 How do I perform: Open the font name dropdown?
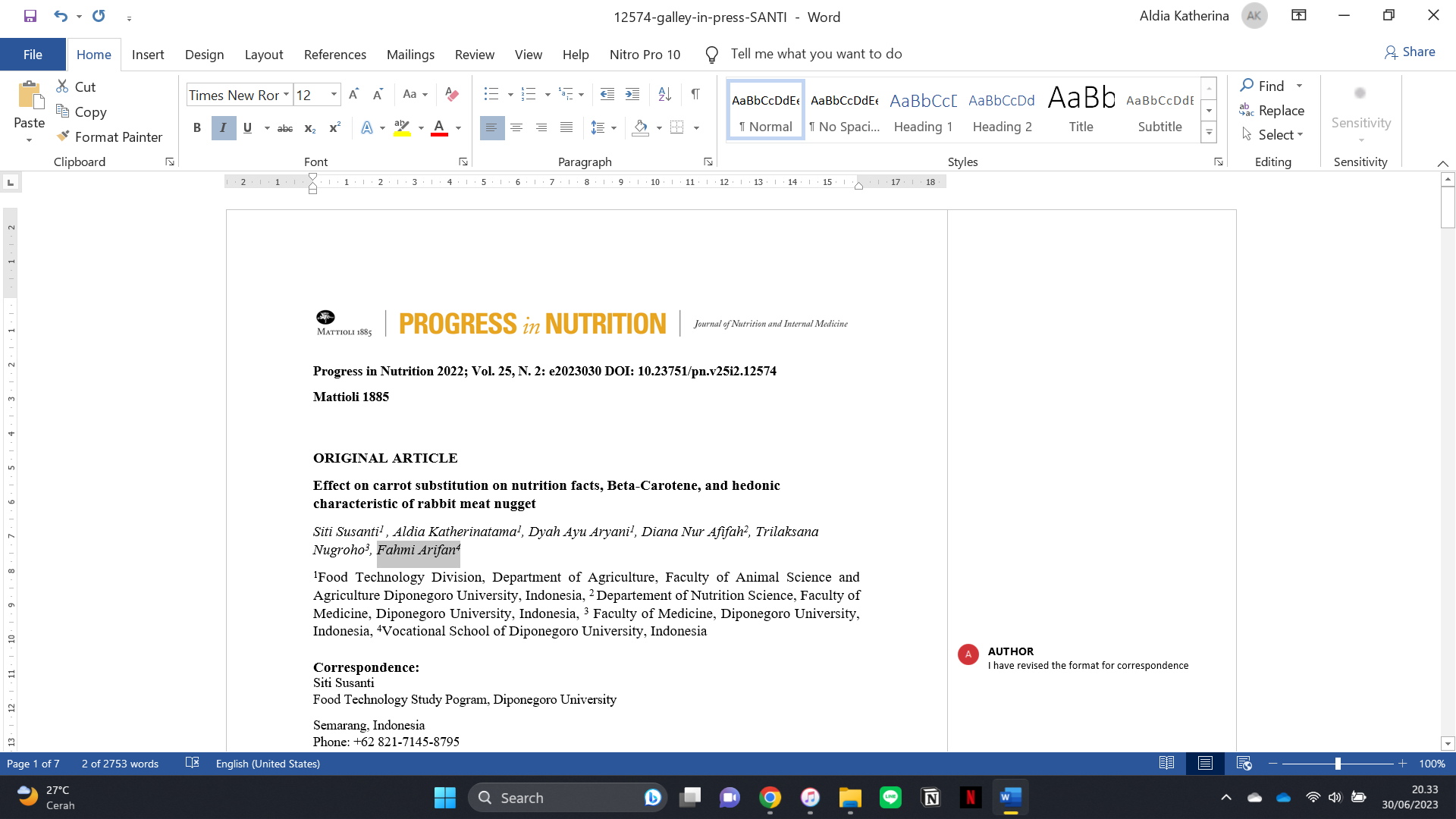pos(286,95)
